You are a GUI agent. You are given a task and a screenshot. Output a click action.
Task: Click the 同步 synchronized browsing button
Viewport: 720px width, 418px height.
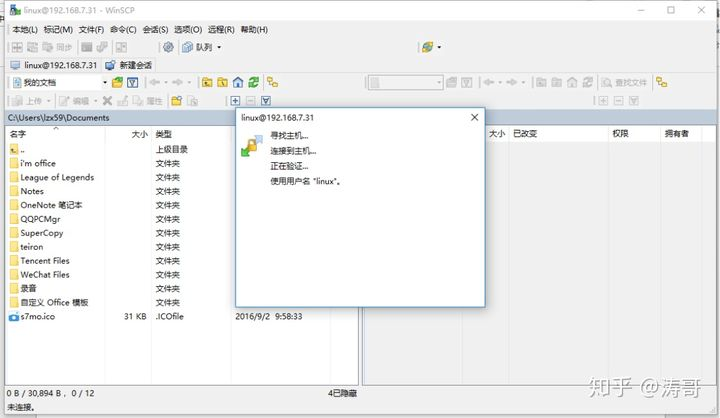click(57, 47)
